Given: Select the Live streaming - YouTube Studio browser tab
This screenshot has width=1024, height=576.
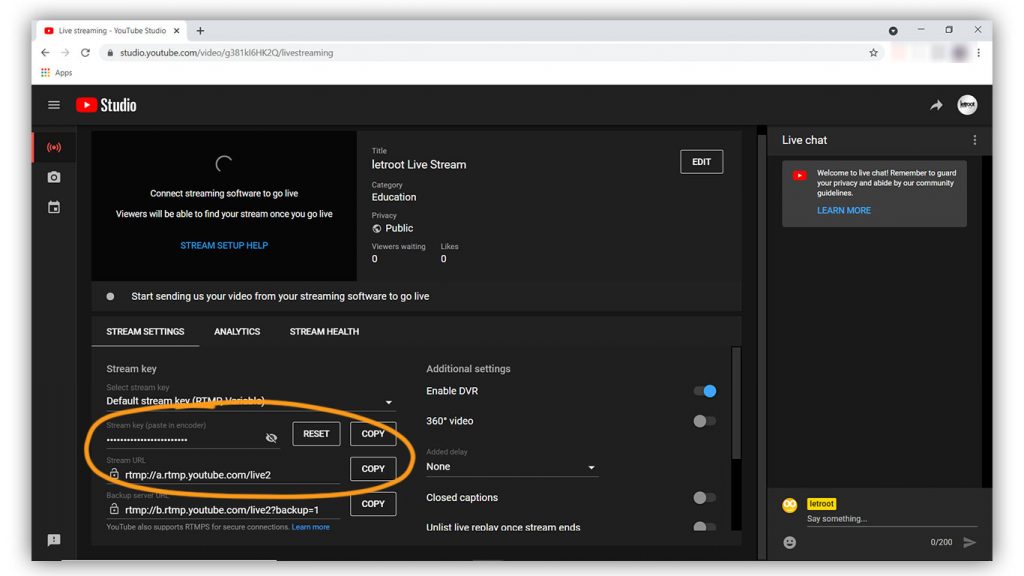Looking at the screenshot, I should pyautogui.click(x=112, y=31).
